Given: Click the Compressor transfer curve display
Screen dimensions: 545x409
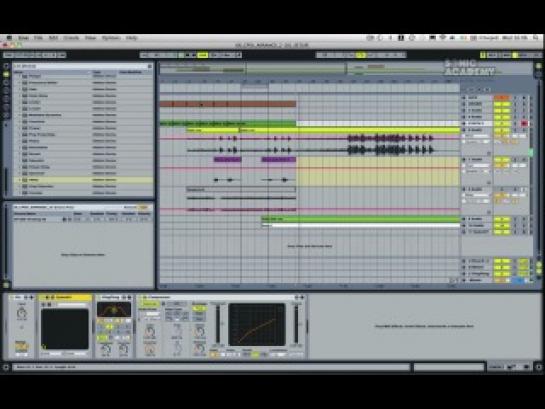Looking at the screenshot, I should tap(257, 325).
